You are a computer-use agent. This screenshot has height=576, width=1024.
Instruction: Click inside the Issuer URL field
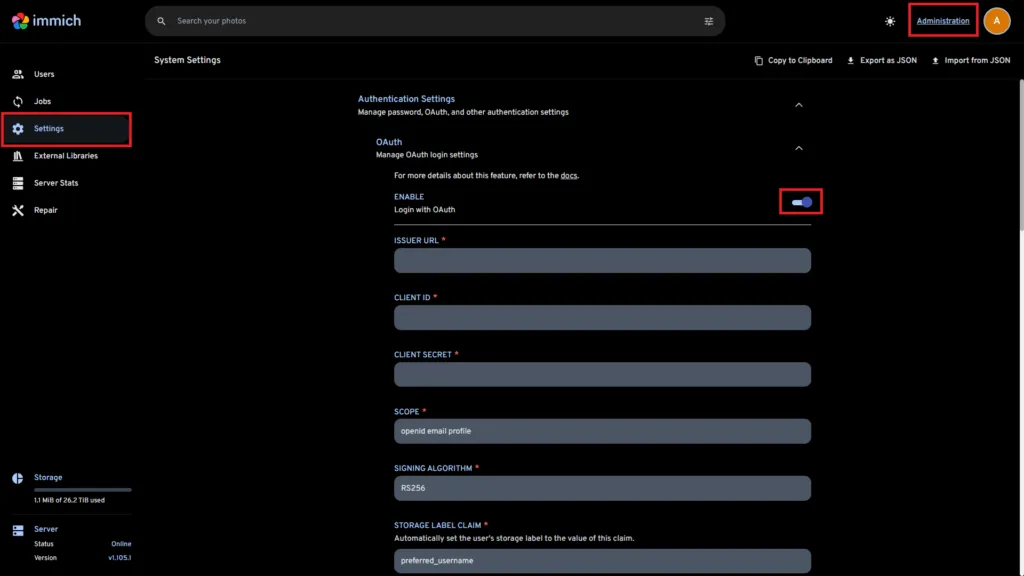(602, 260)
